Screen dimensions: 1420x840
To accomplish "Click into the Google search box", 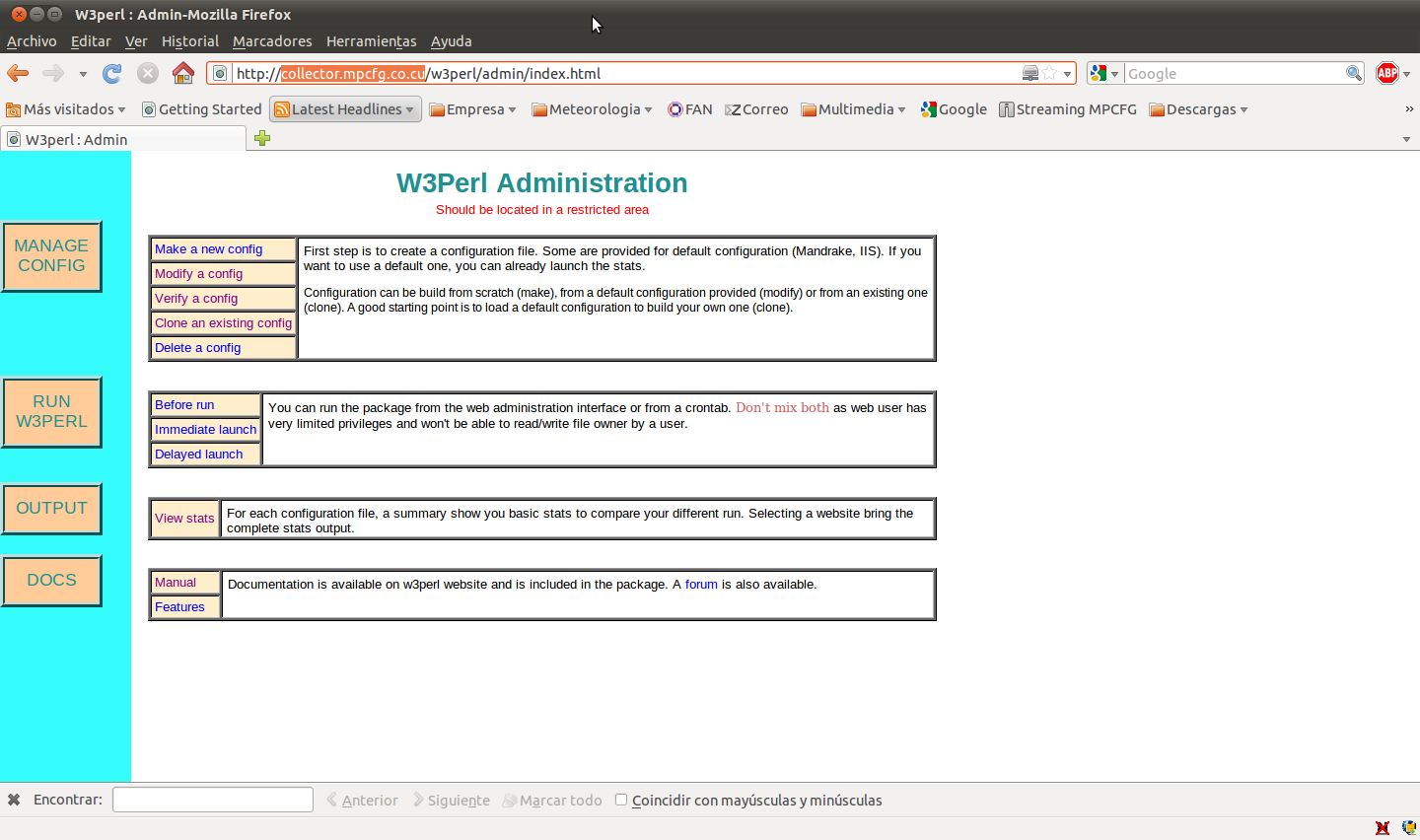I will point(1235,73).
